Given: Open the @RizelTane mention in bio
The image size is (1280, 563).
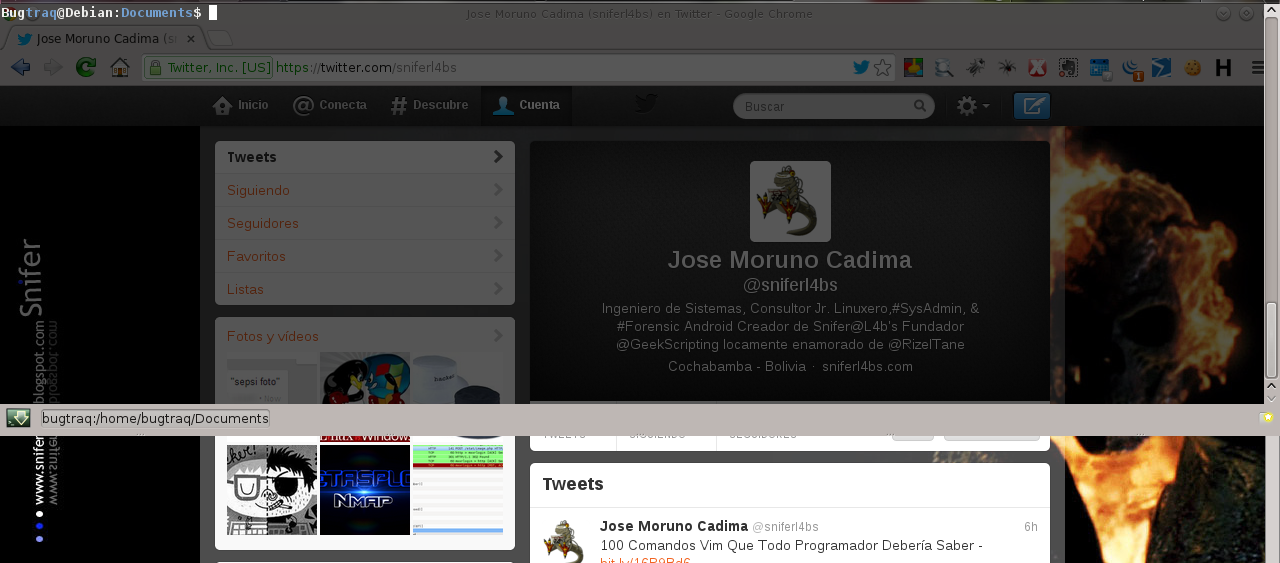Looking at the screenshot, I should (926, 345).
